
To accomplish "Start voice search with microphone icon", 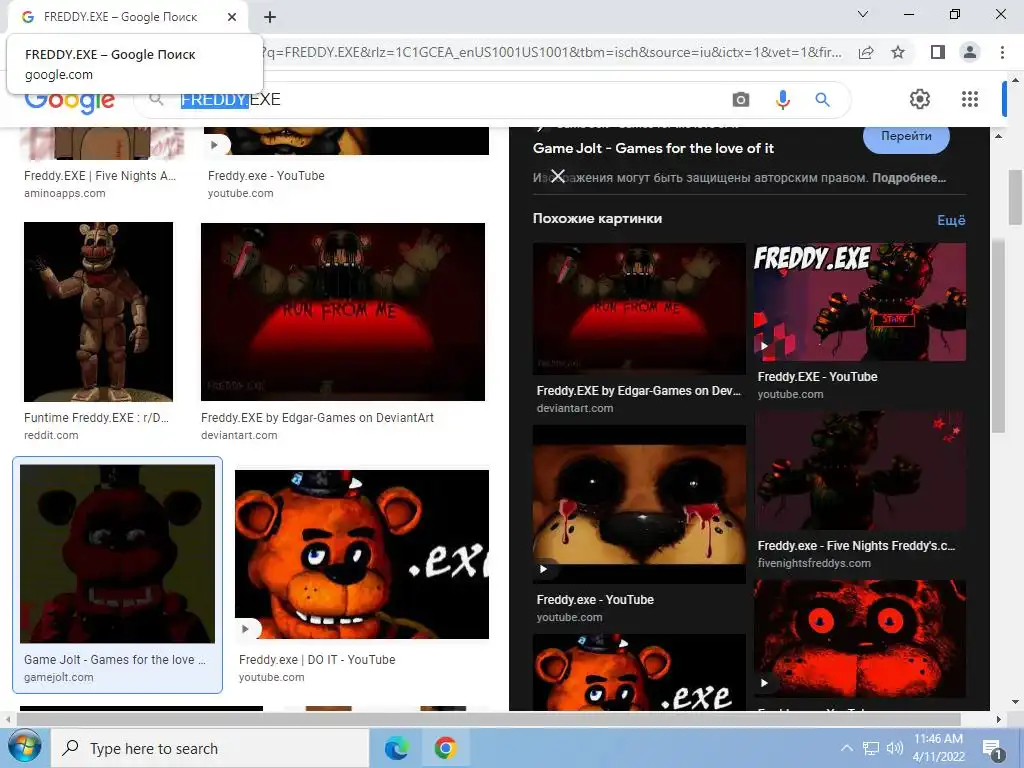I will (782, 99).
